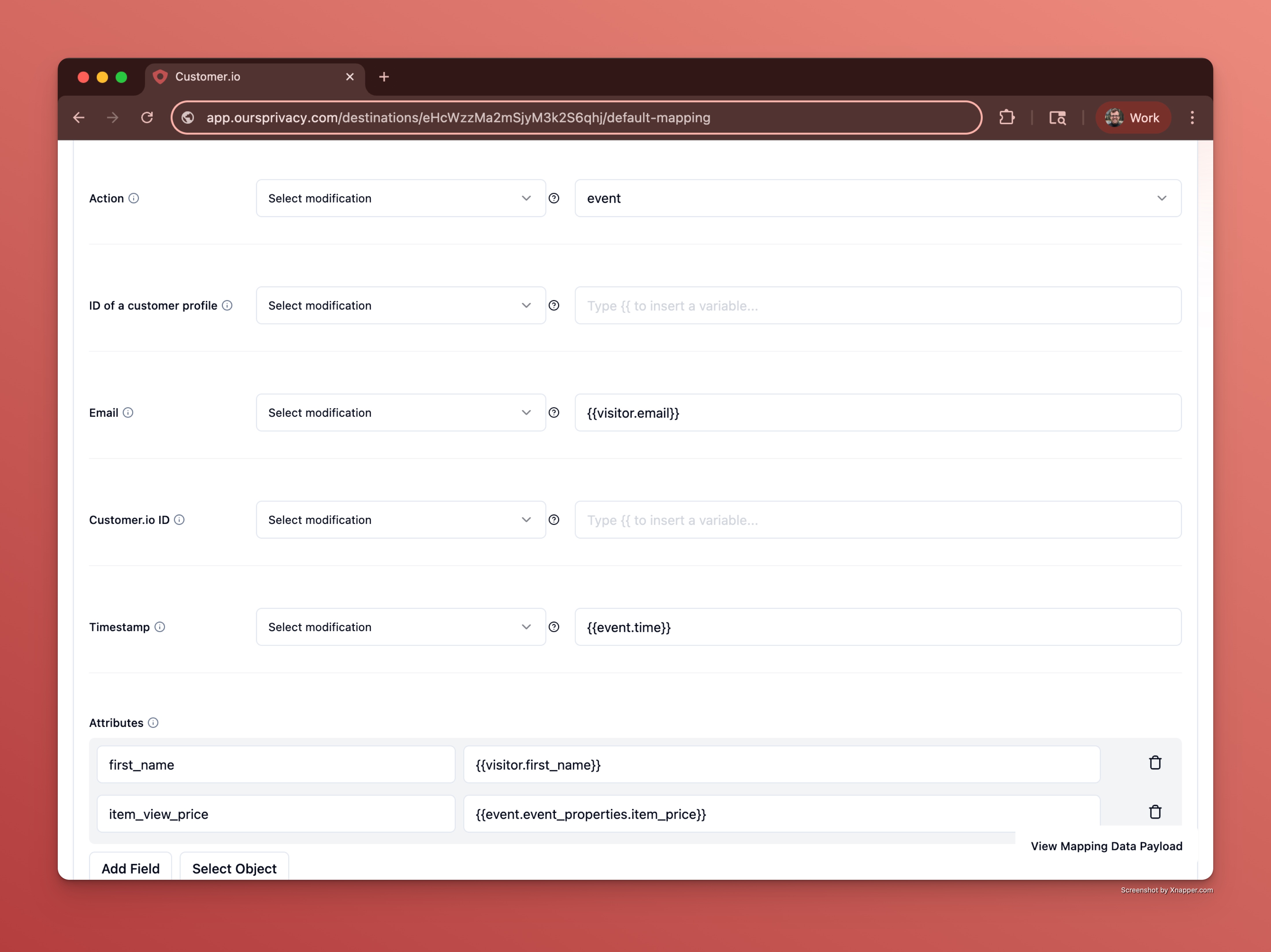
Task: Close the Customer.io tab
Action: (x=350, y=77)
